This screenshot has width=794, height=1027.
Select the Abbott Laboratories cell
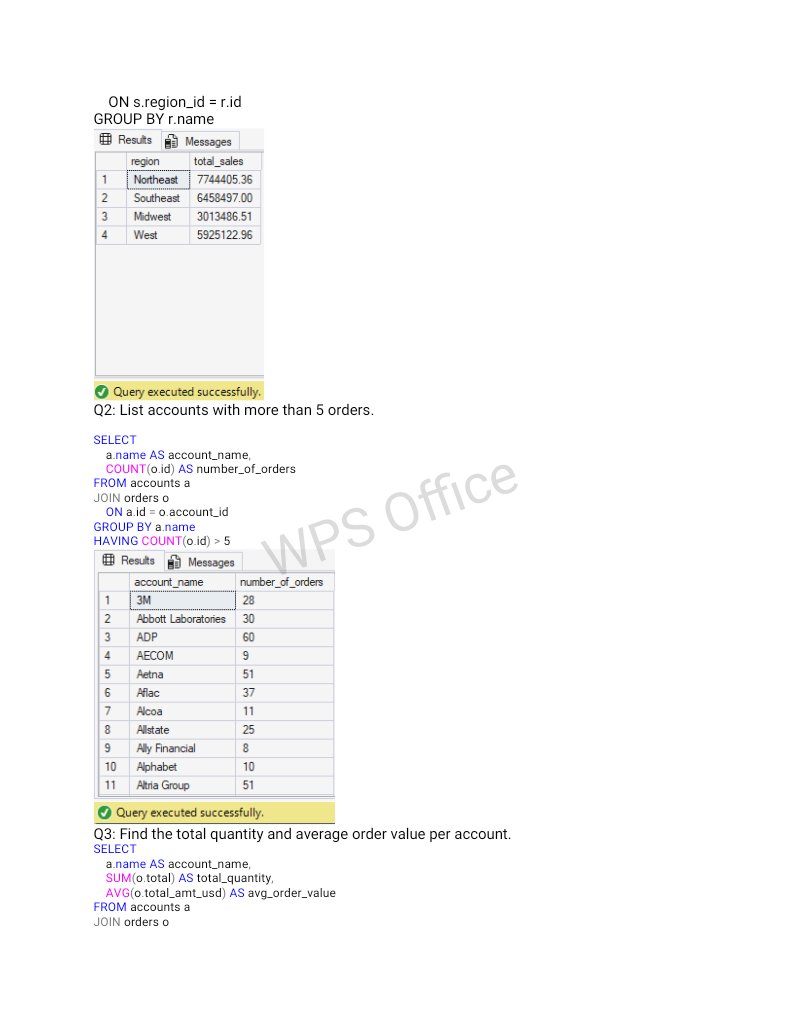click(x=183, y=619)
